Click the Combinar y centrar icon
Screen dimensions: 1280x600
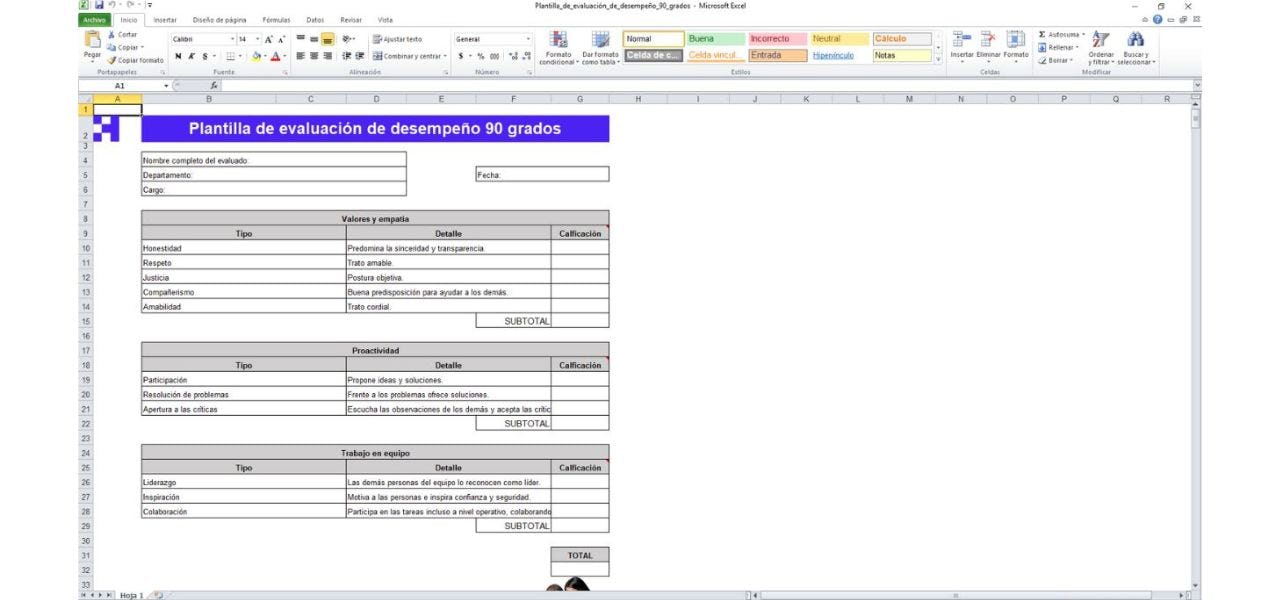point(380,57)
